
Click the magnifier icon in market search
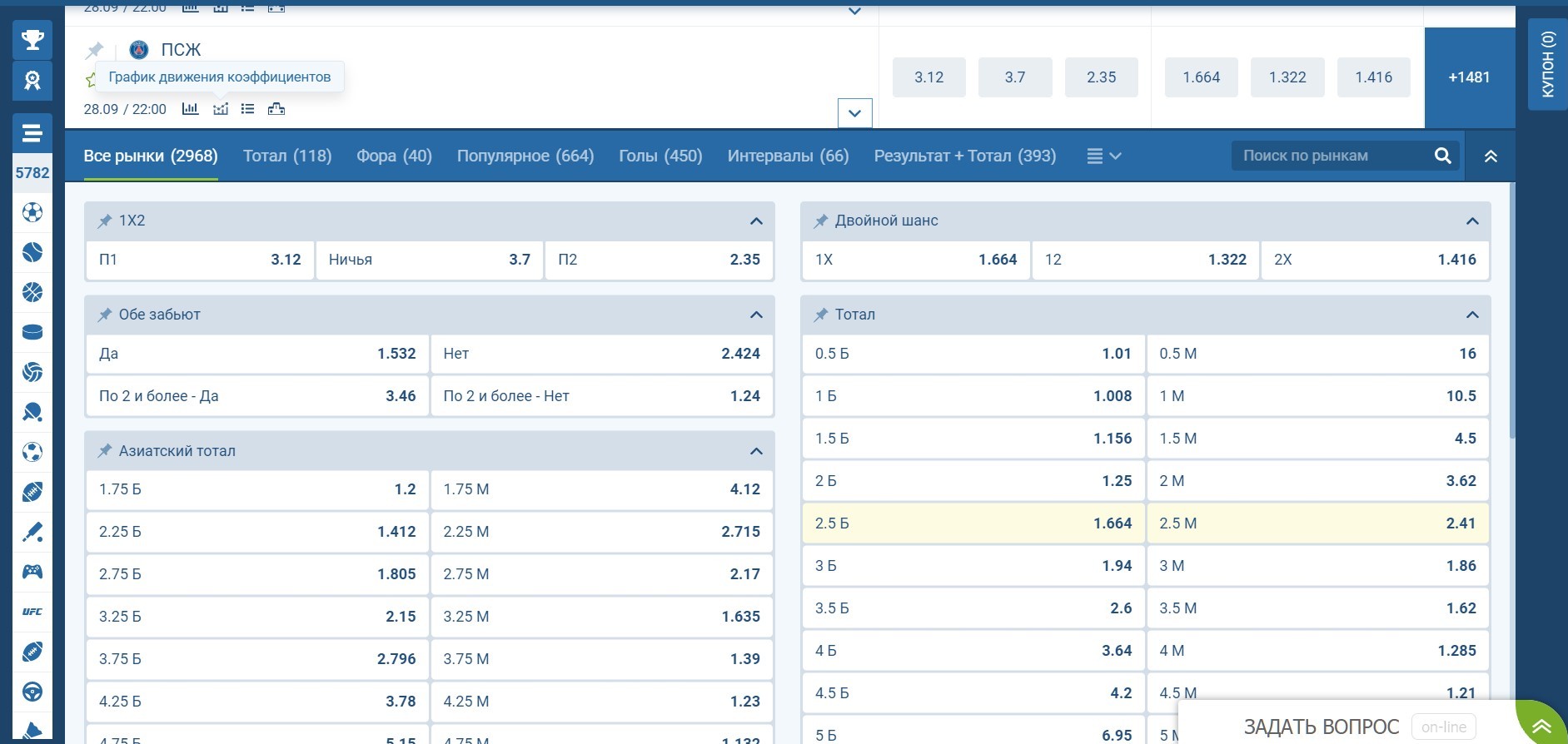coord(1443,156)
